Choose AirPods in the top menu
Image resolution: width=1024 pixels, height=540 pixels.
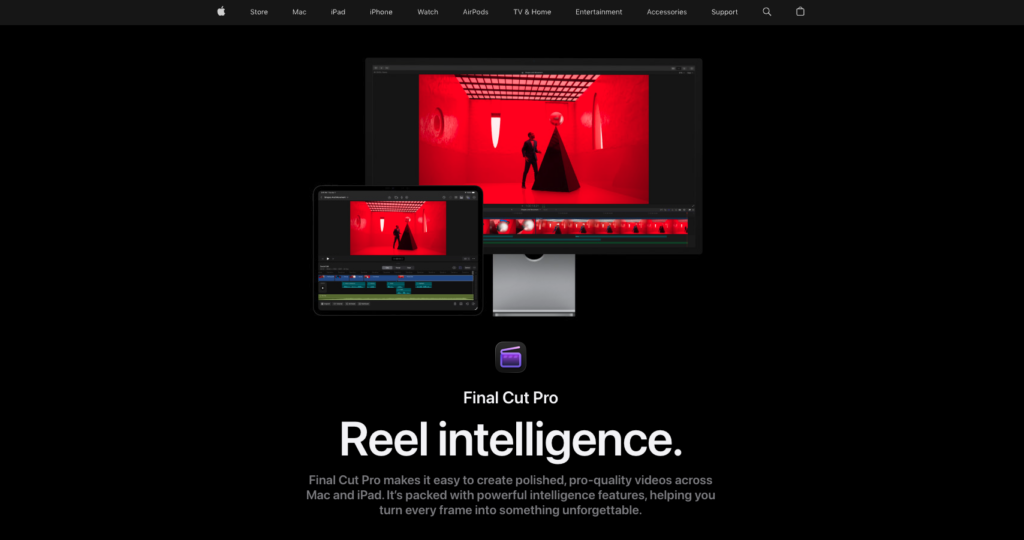click(x=475, y=12)
